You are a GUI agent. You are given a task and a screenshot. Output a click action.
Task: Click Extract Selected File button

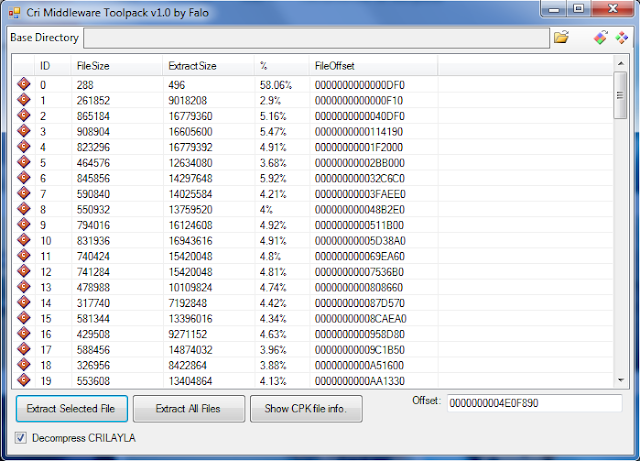pos(72,408)
